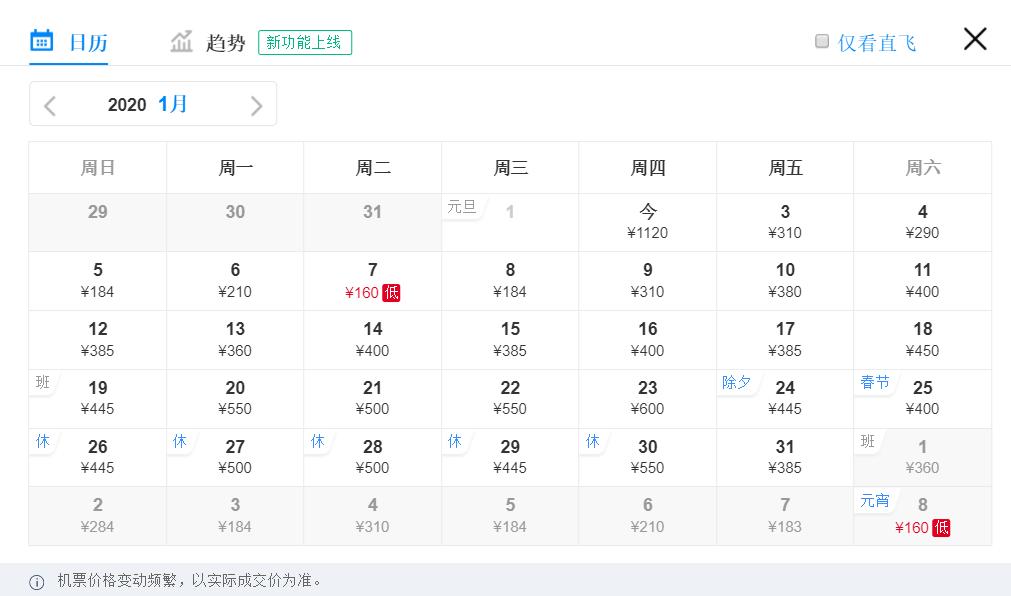This screenshot has height=596, width=1011.
Task: Choose January 14 priced ¥400
Action: (x=373, y=339)
